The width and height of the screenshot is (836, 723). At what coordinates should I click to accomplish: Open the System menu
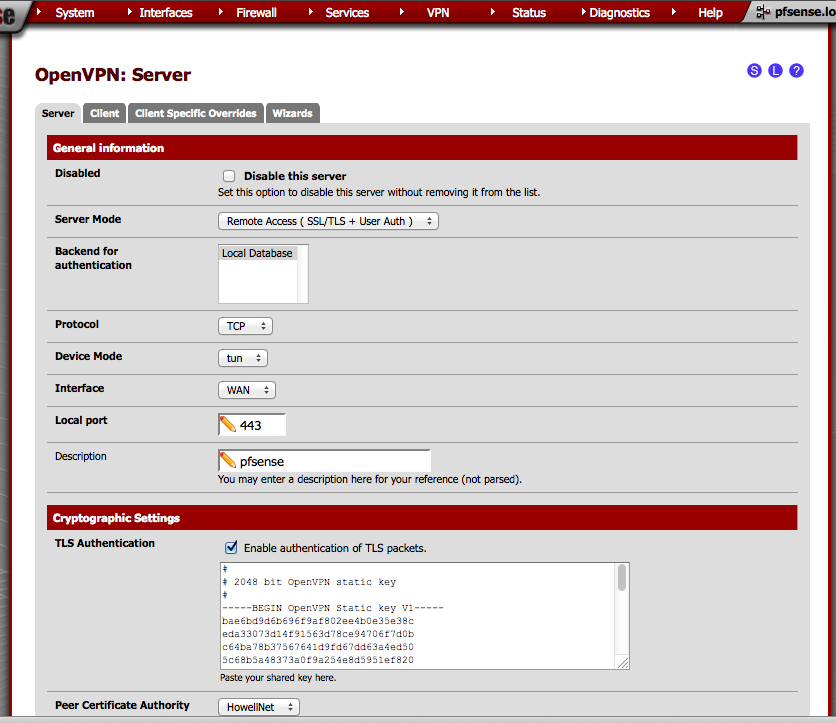tap(75, 12)
